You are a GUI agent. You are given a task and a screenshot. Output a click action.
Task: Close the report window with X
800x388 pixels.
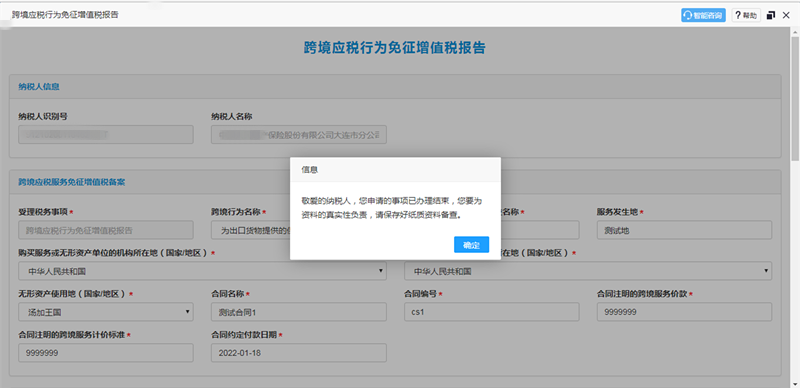point(786,15)
